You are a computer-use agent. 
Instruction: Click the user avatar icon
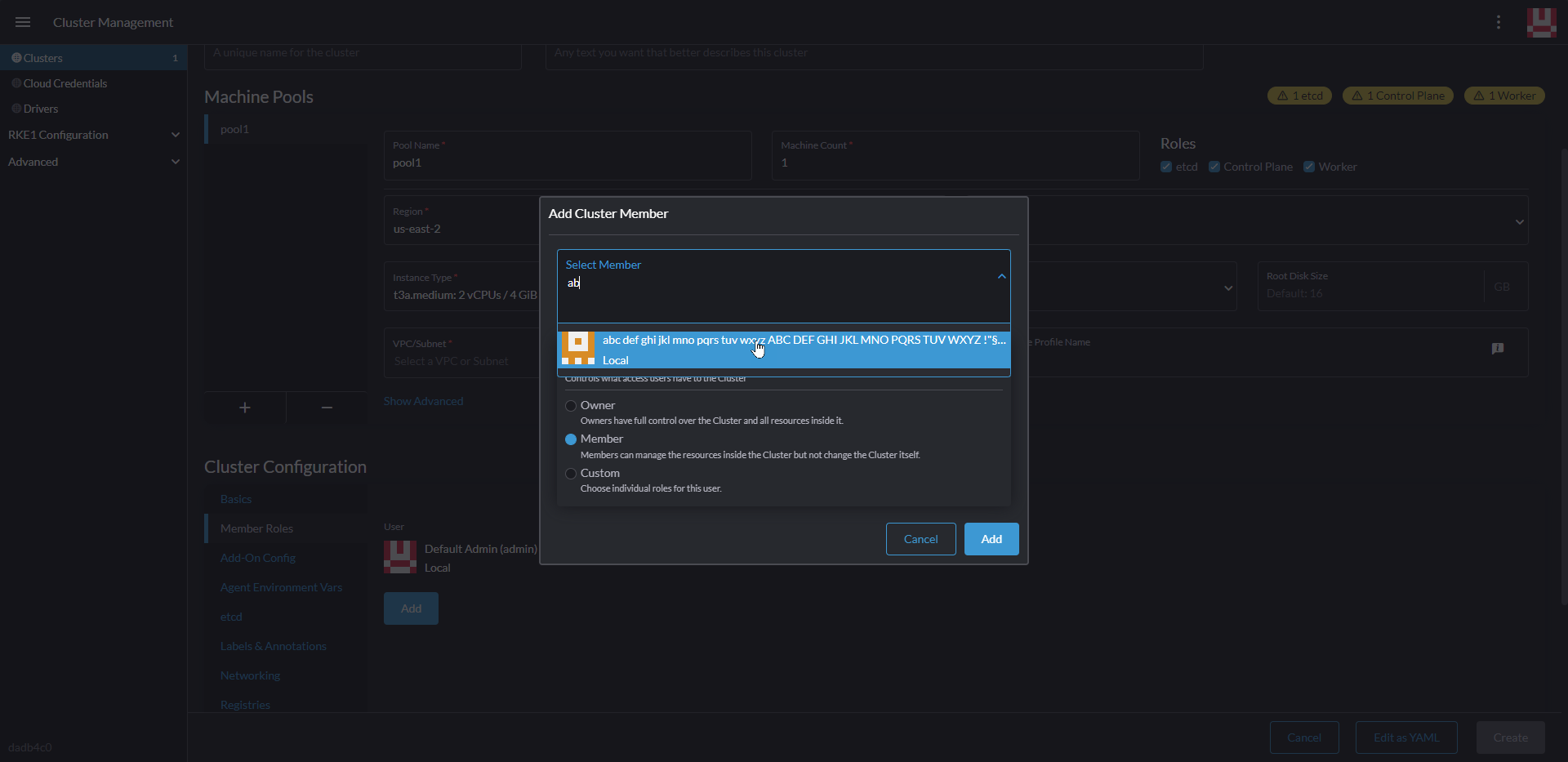coord(1541,22)
